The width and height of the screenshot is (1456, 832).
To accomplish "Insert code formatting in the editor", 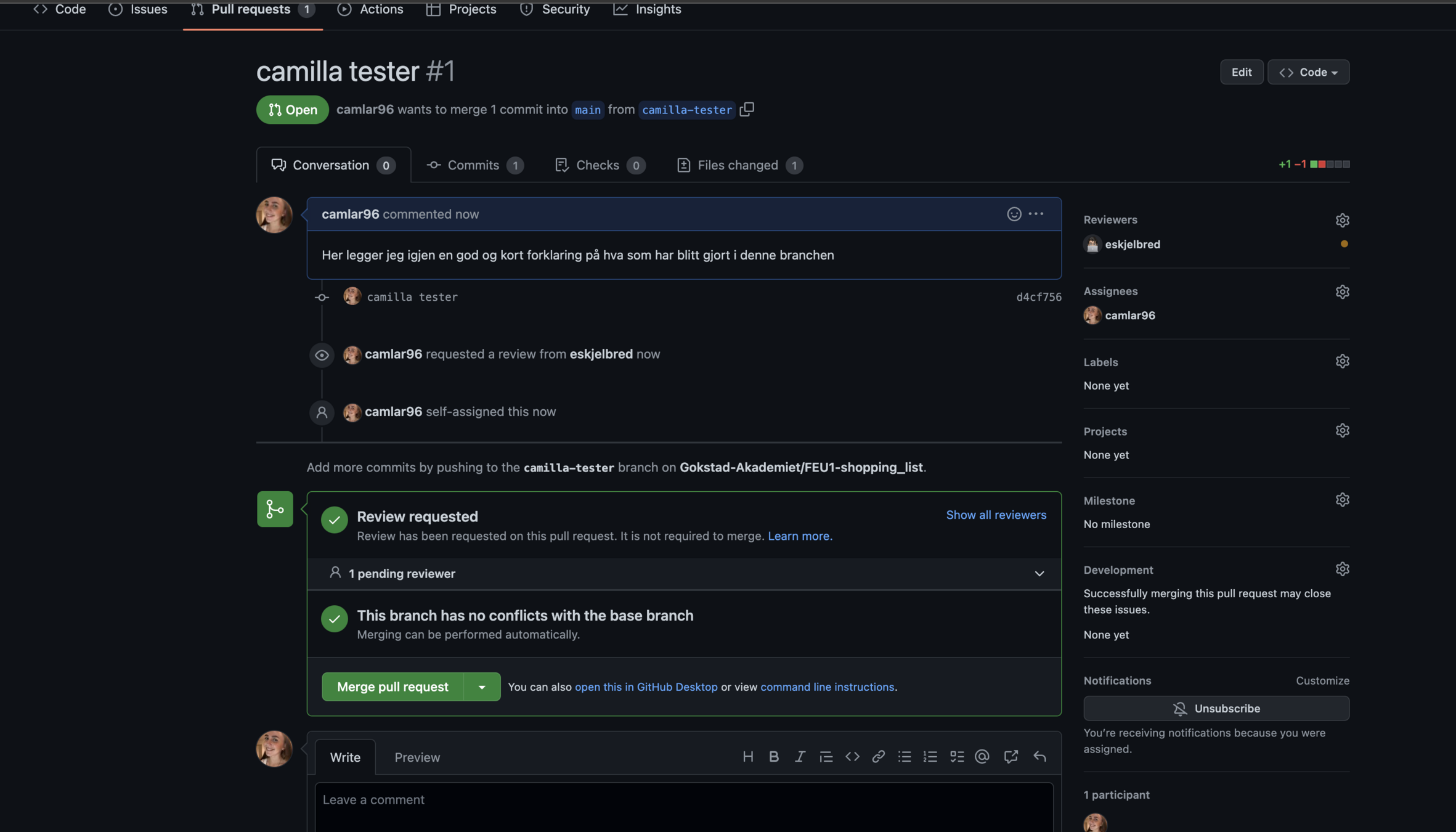I will [x=852, y=757].
